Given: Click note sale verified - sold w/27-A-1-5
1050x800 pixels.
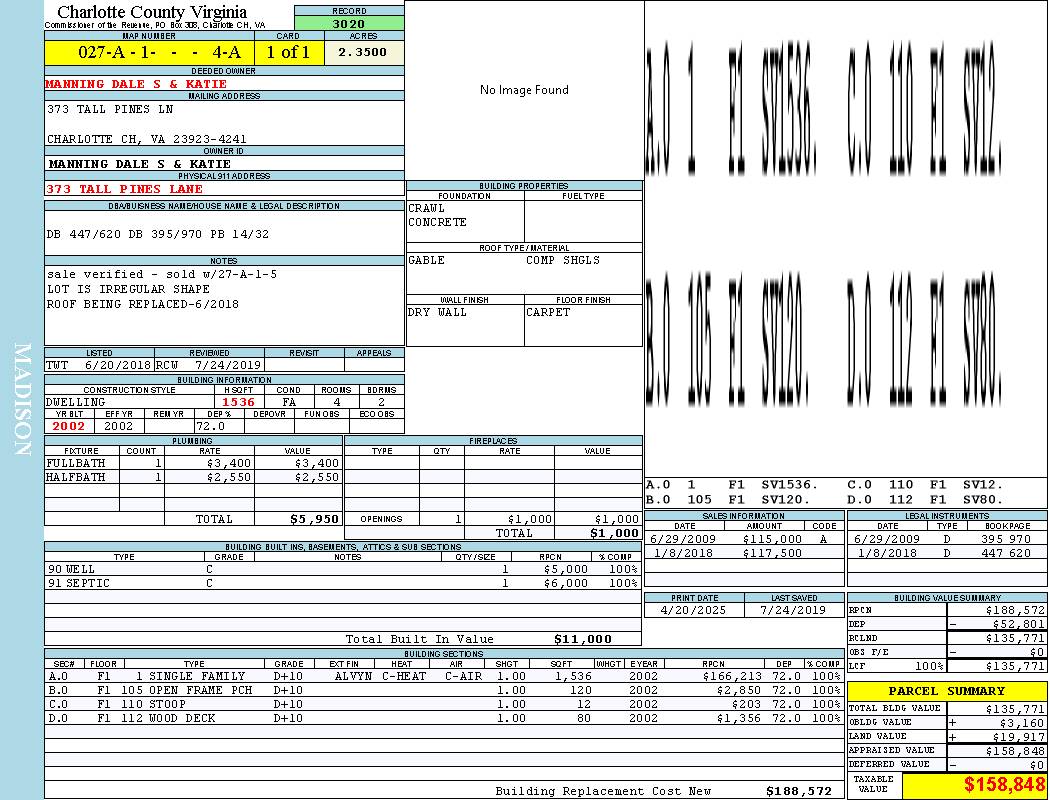Looking at the screenshot, I should tap(161, 274).
